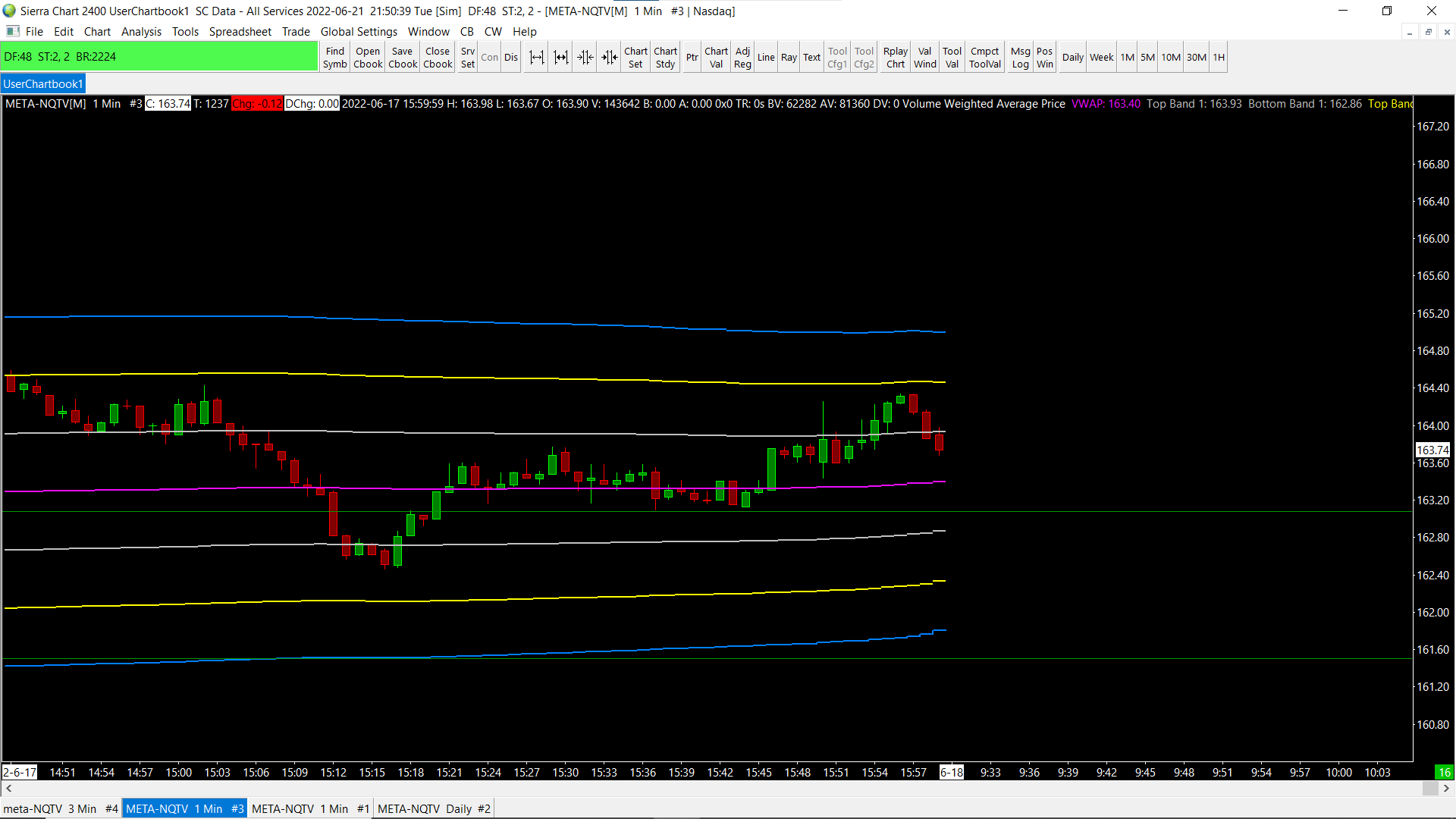Switch to META-NQTV Daily #2 tab

434,808
